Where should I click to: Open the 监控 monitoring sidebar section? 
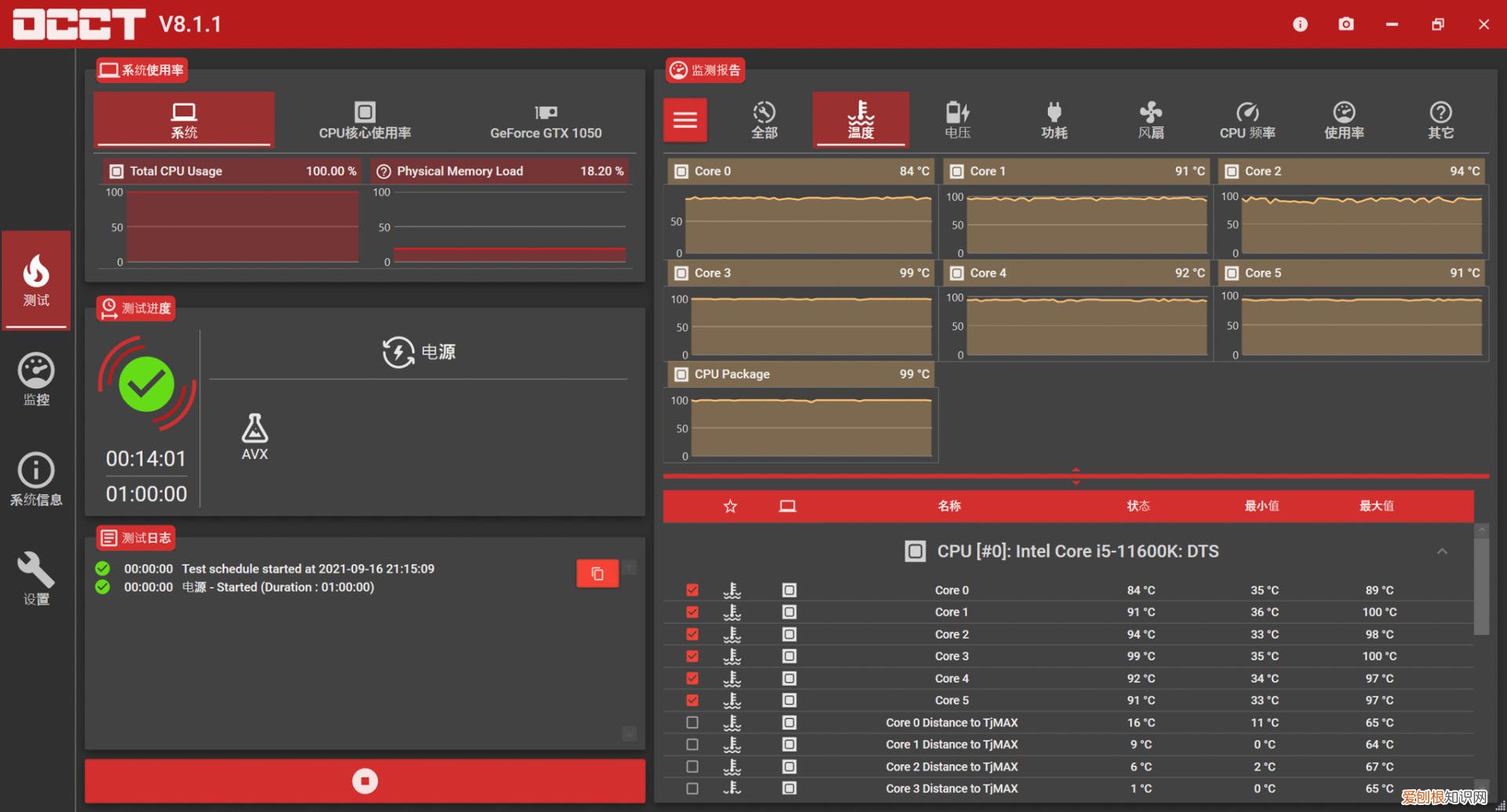(36, 380)
